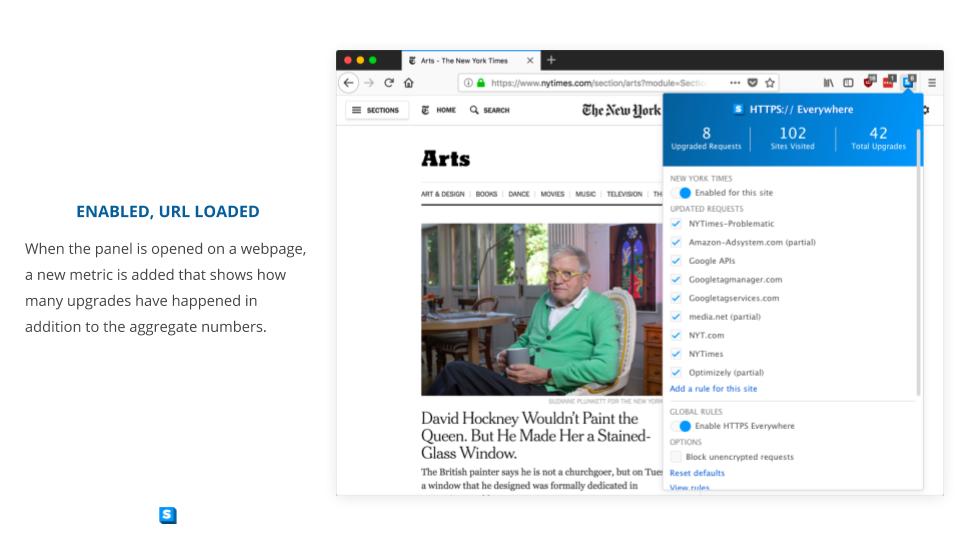Uncheck the NYTimes rule

click(x=676, y=354)
